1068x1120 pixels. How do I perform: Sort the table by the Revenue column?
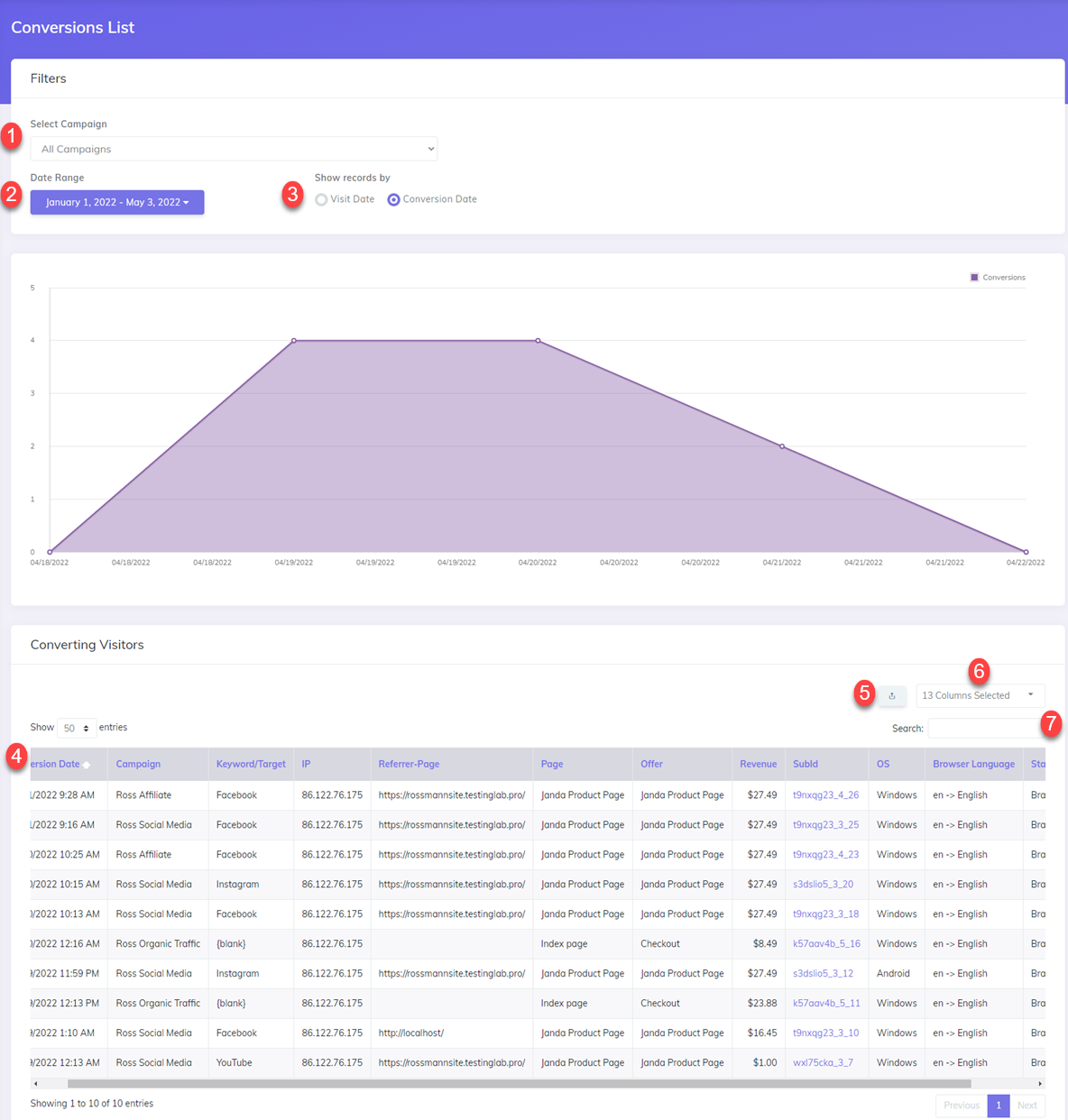(758, 764)
